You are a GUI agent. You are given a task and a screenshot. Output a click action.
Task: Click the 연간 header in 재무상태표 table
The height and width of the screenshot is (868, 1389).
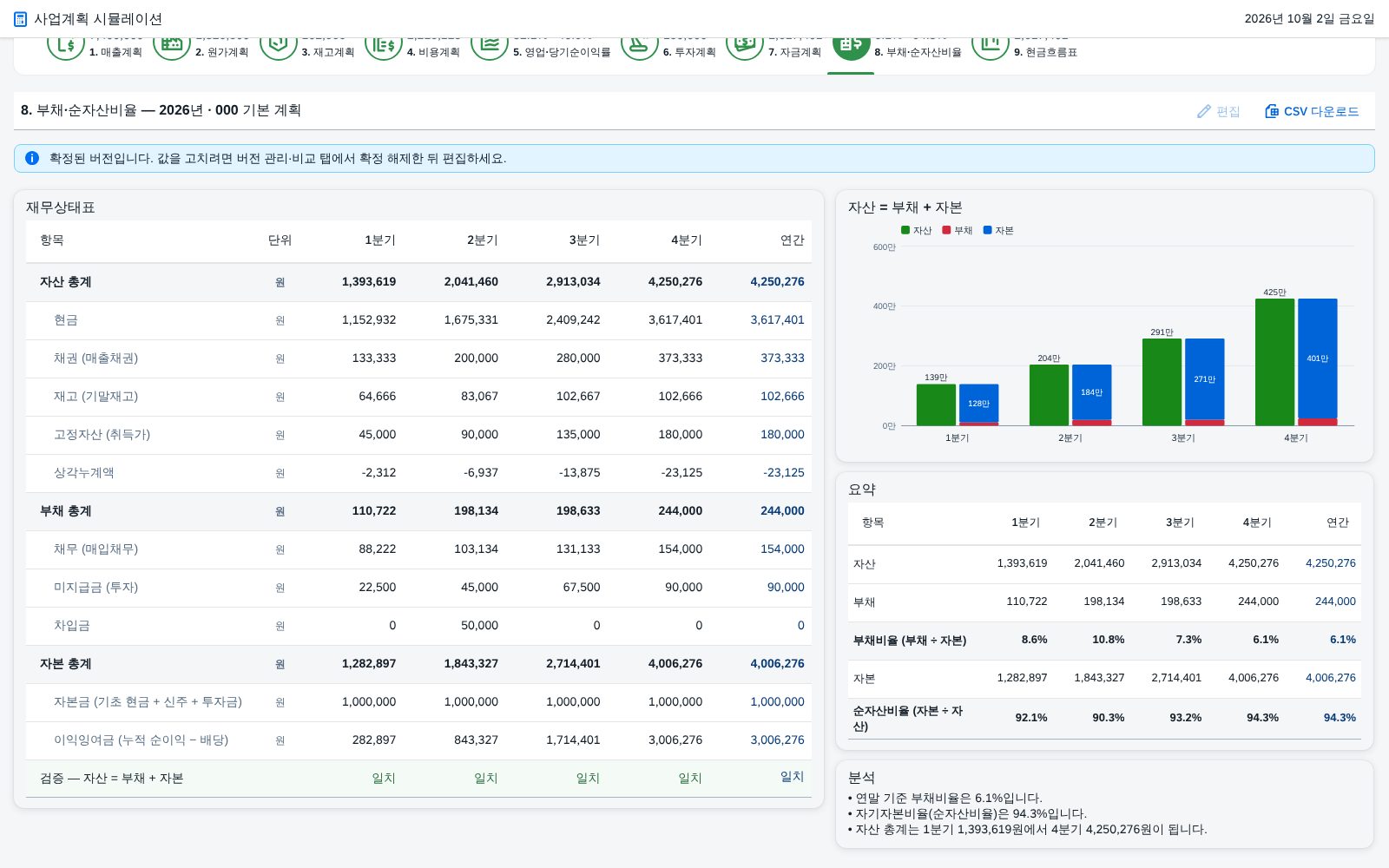click(792, 240)
